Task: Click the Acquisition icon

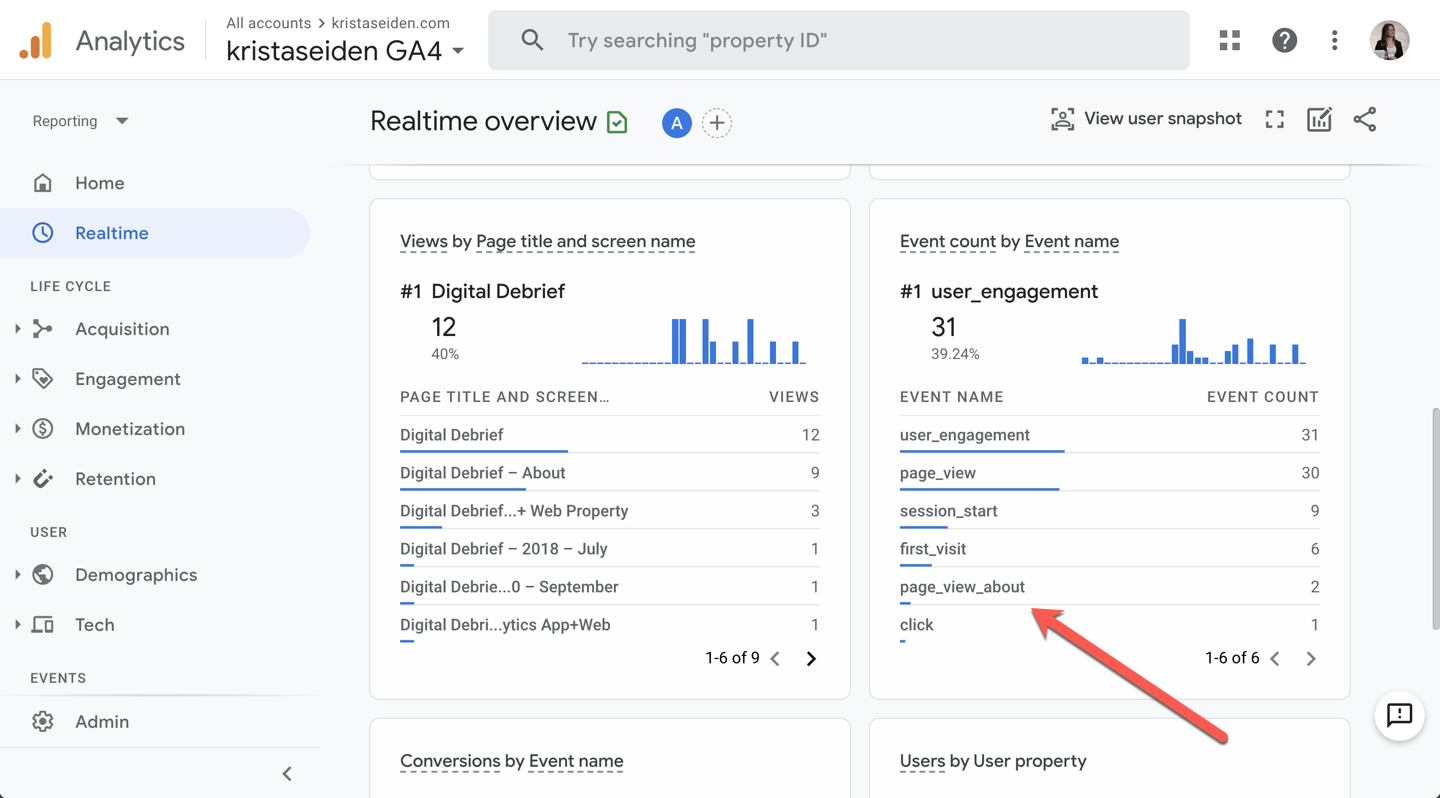Action: point(42,329)
